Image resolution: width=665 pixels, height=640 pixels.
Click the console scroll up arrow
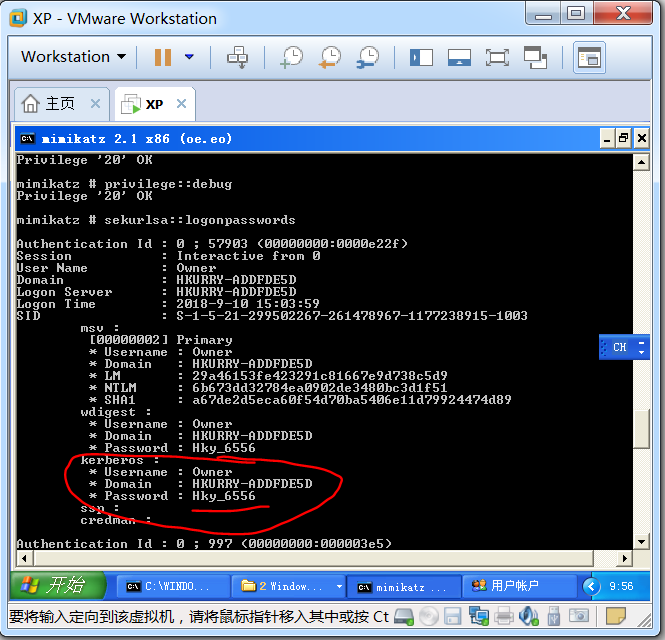[641, 162]
